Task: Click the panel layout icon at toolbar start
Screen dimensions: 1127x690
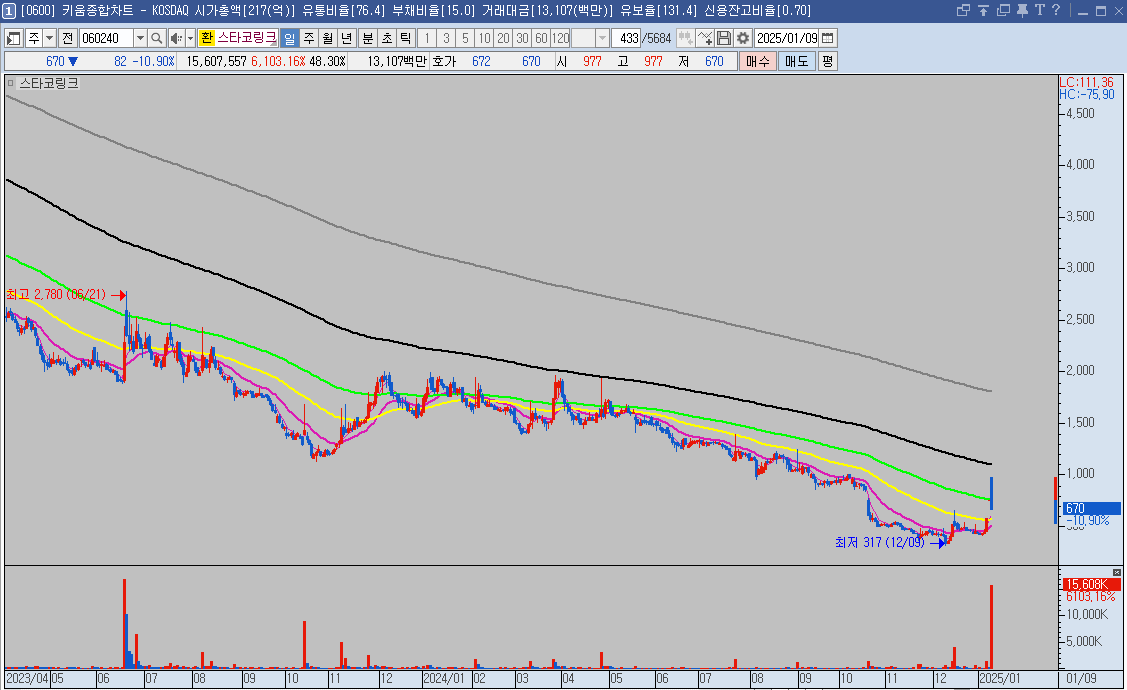Action: [x=14, y=38]
